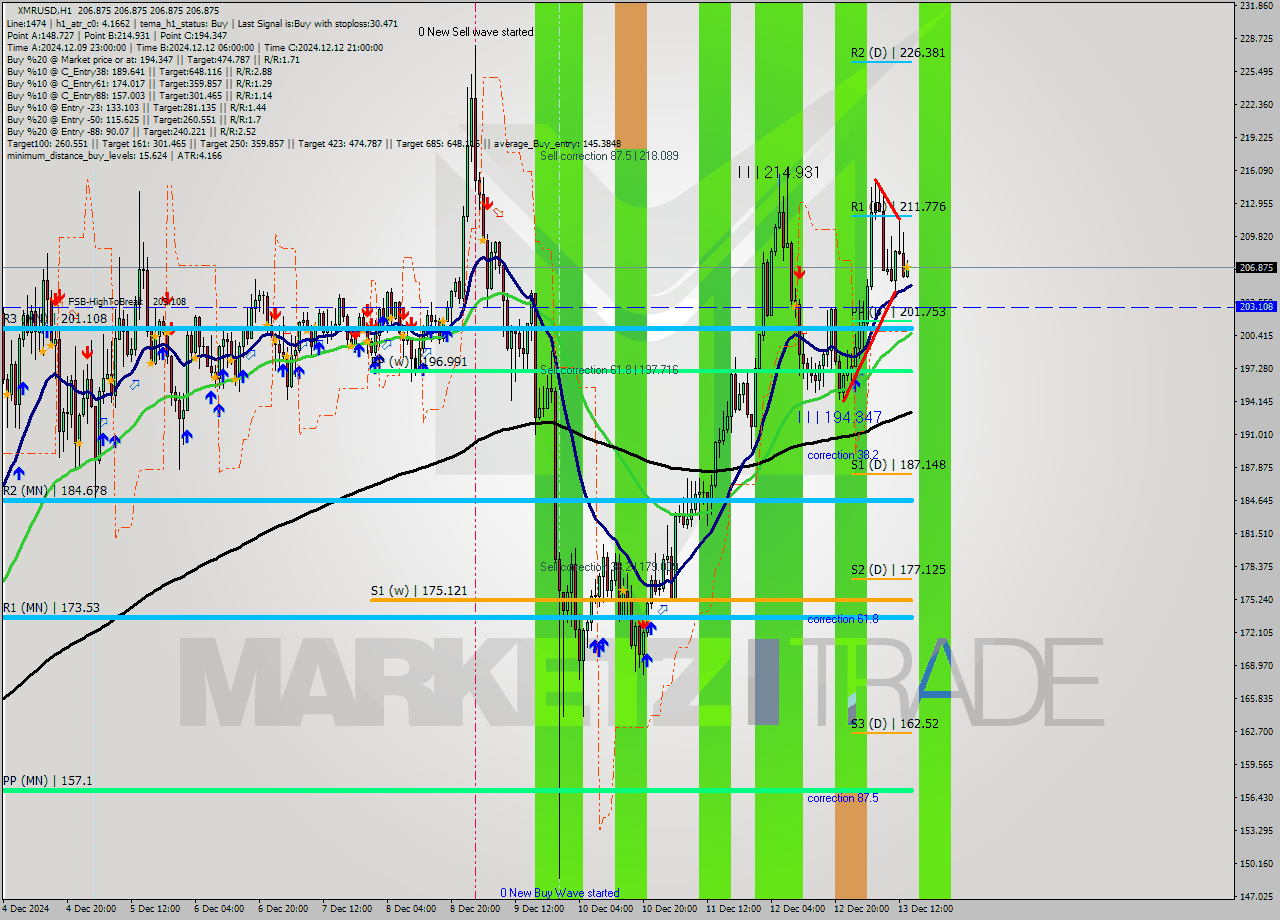Click the '11 Dec 12:00' time axis label

click(733, 909)
